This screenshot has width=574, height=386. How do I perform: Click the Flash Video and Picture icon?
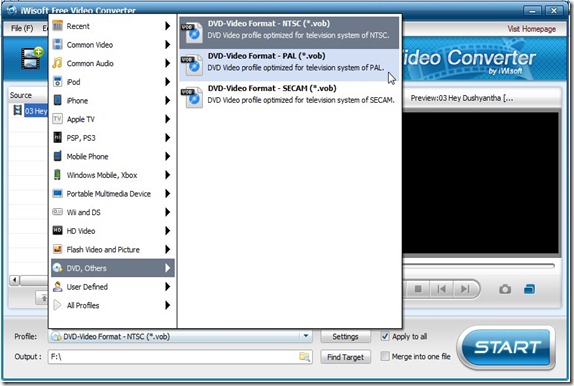point(57,249)
